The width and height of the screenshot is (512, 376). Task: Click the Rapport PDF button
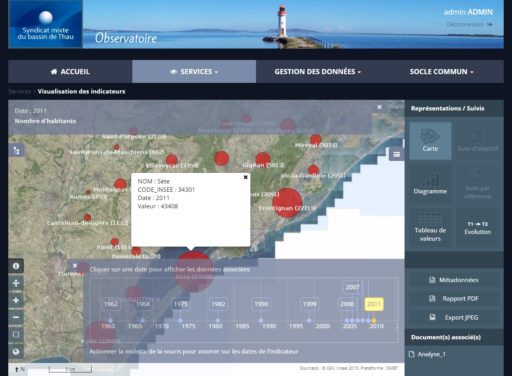click(x=455, y=299)
